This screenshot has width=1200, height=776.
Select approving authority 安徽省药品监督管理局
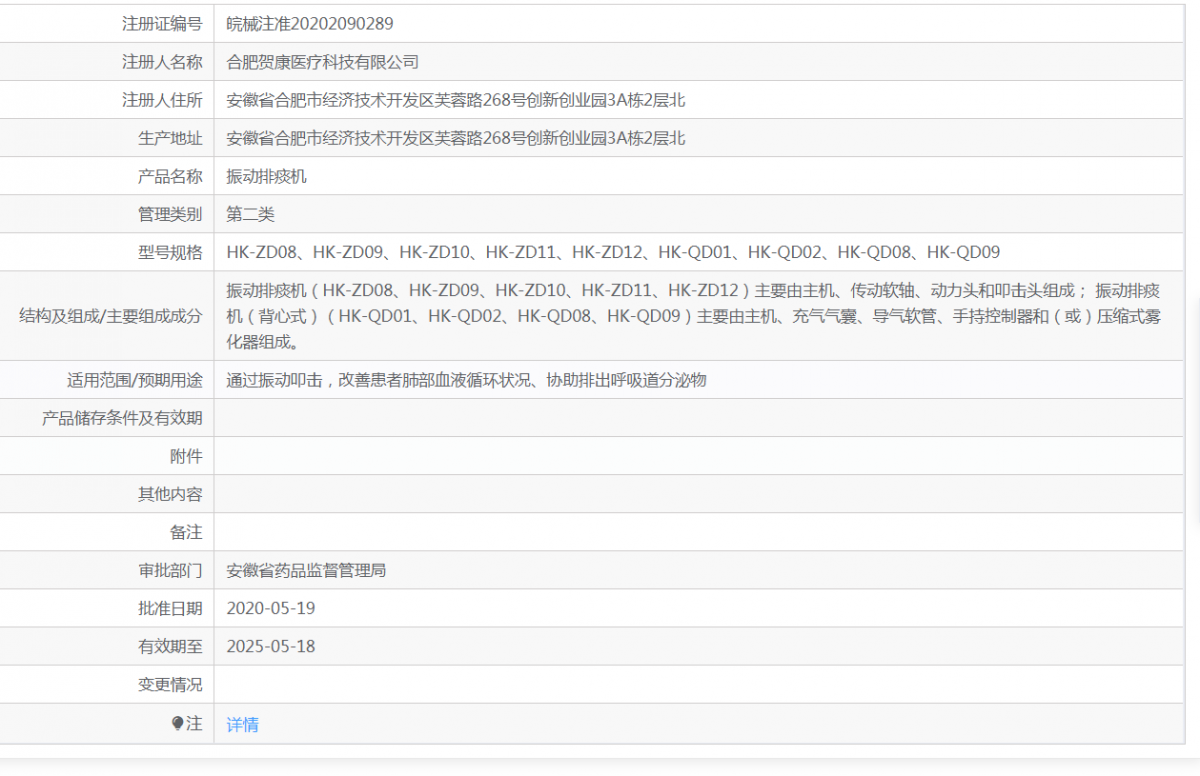point(307,570)
